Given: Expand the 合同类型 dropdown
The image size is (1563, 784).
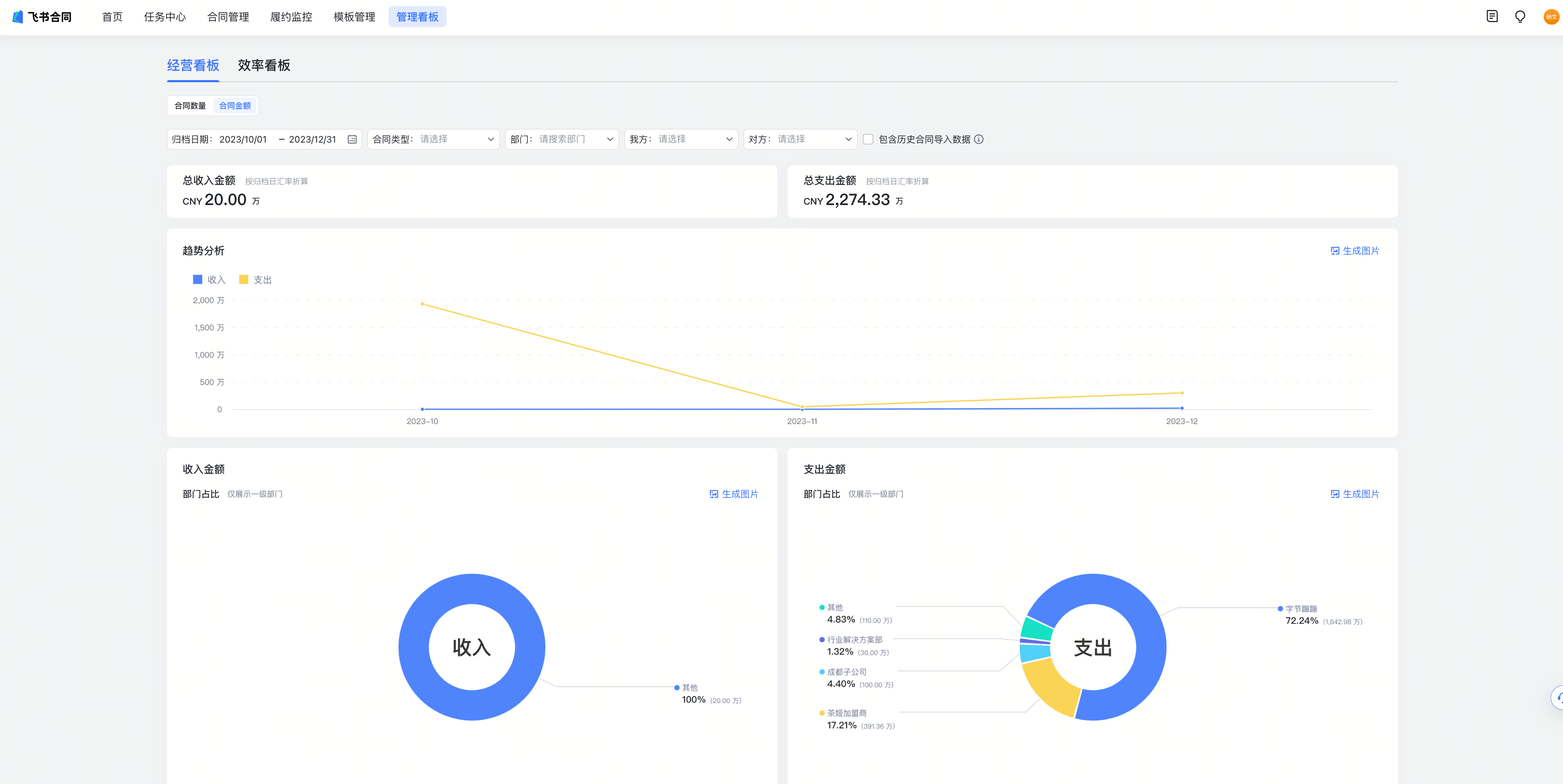Looking at the screenshot, I should (433, 139).
